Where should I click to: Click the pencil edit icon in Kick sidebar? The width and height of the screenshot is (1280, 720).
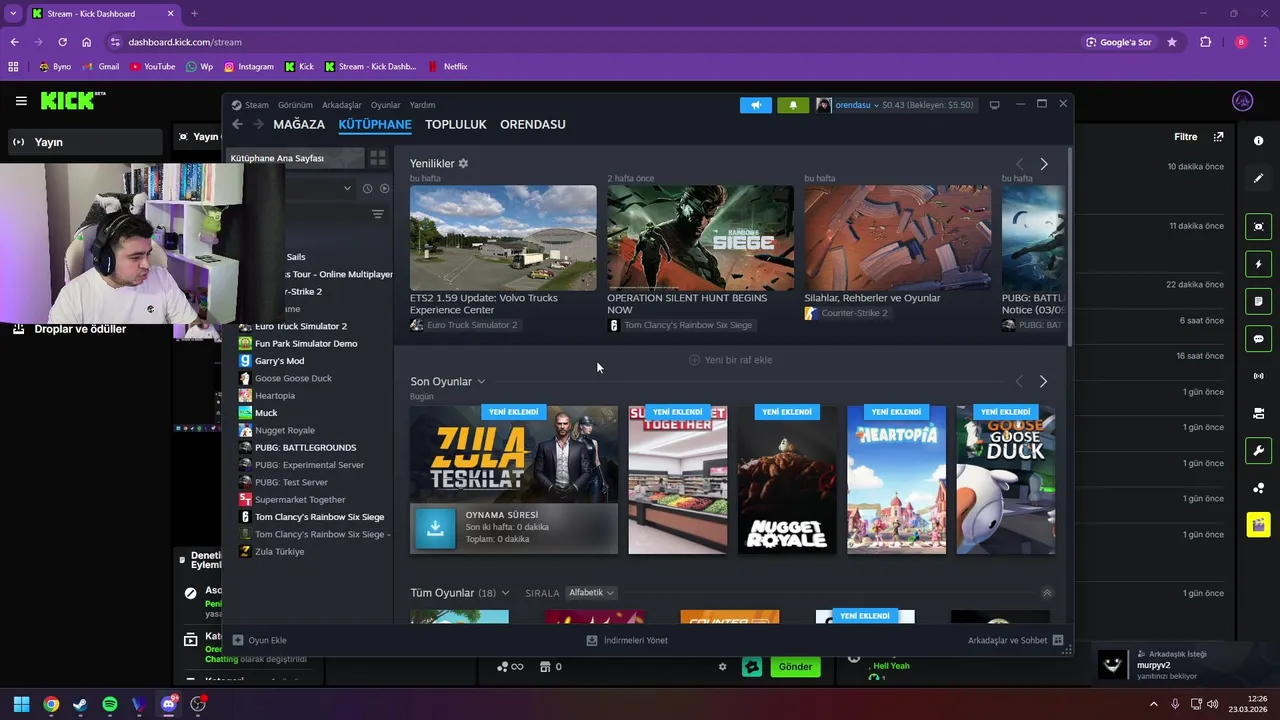tap(1258, 178)
